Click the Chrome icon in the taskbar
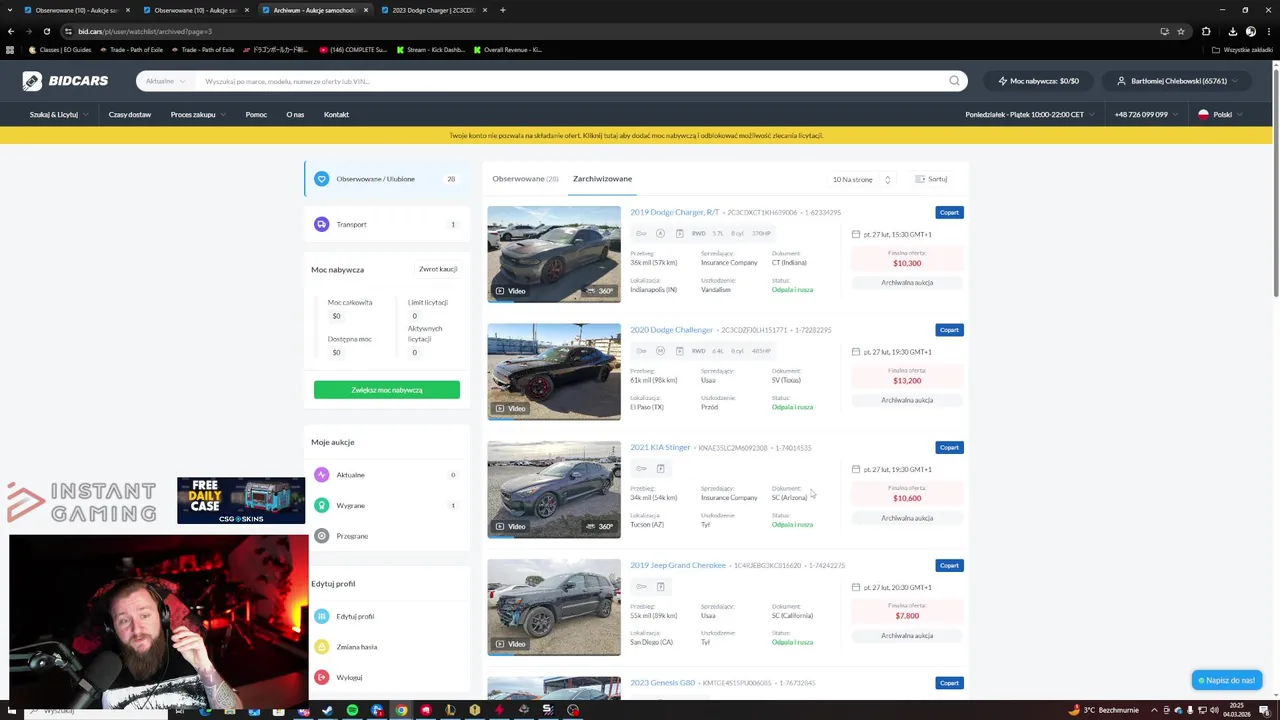Image resolution: width=1280 pixels, height=720 pixels. pyautogui.click(x=401, y=710)
